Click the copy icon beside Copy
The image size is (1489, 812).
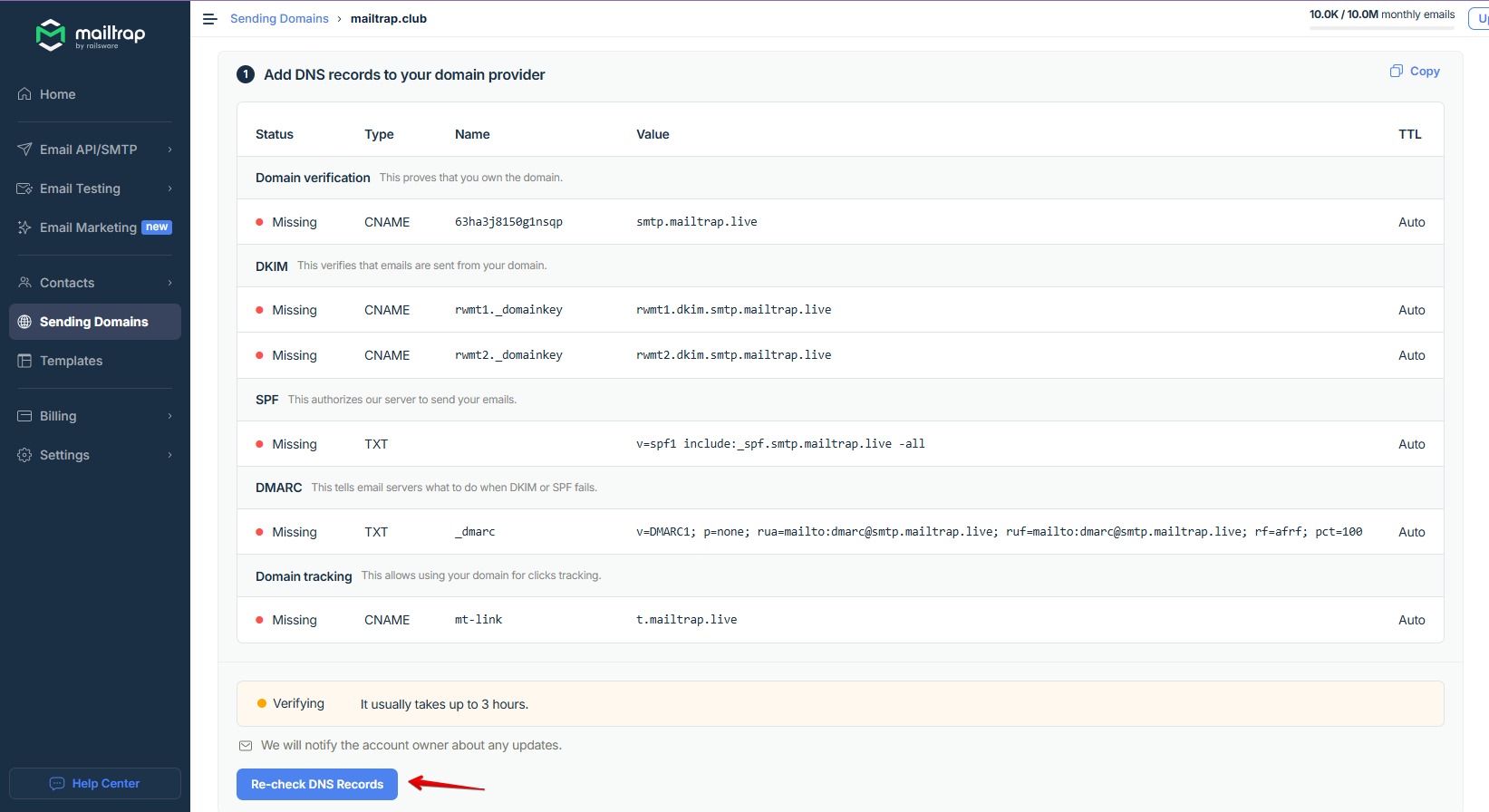(x=1397, y=71)
